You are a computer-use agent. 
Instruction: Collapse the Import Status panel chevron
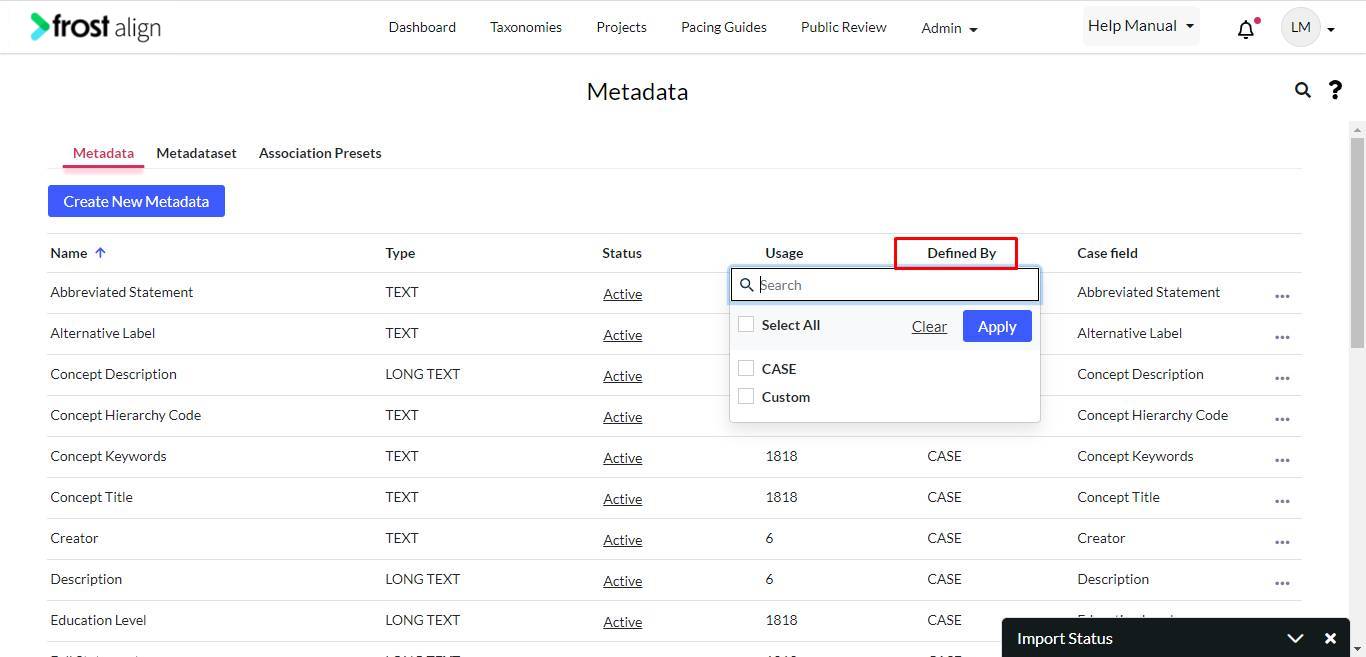click(x=1295, y=638)
